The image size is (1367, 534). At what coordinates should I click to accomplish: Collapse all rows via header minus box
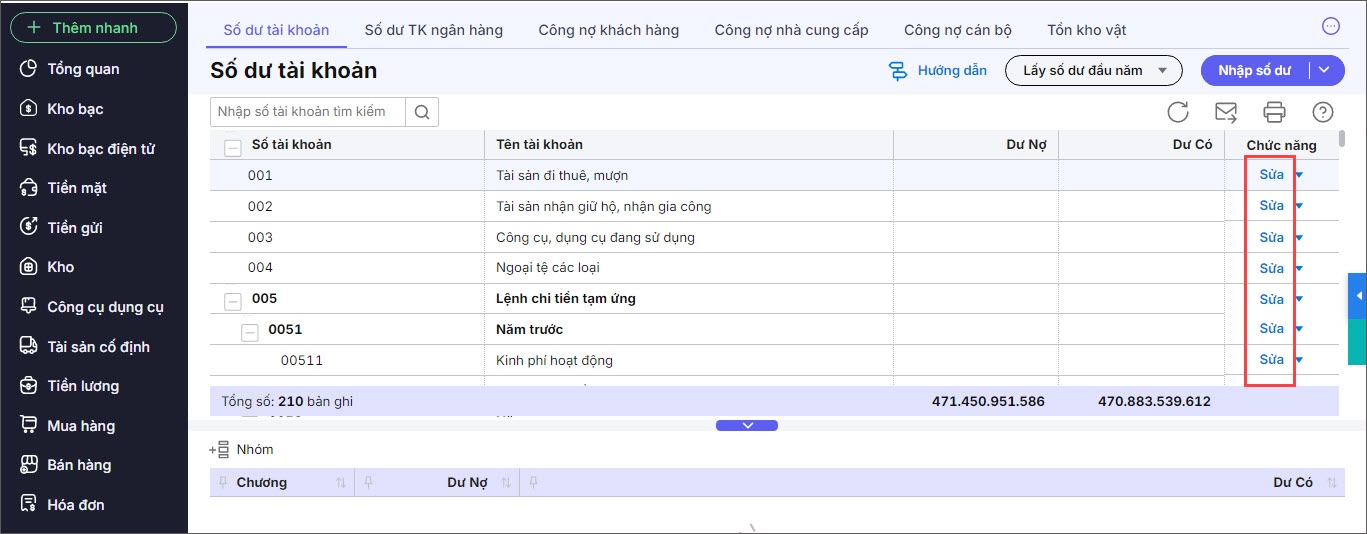[233, 147]
